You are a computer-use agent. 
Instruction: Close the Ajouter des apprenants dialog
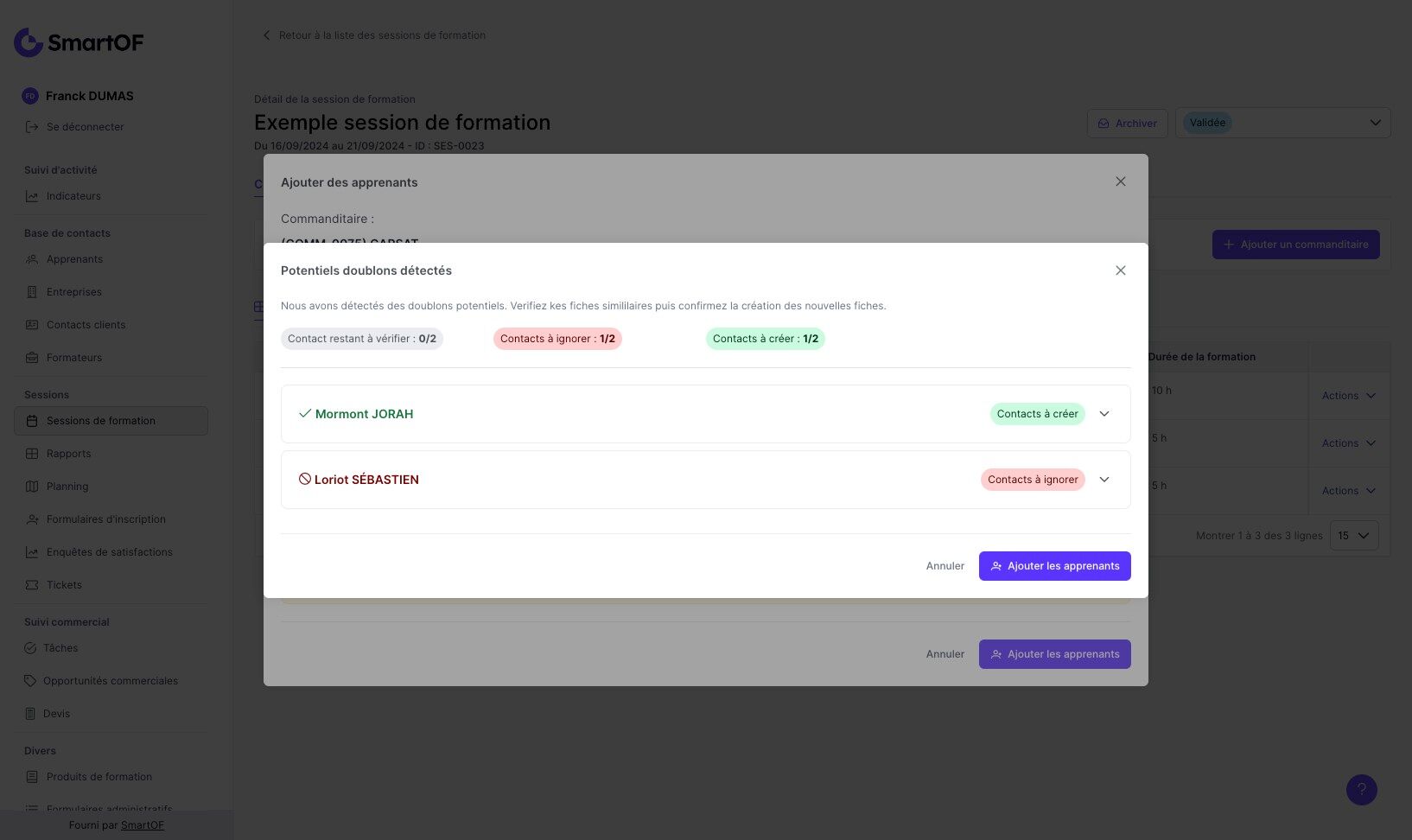point(1121,181)
